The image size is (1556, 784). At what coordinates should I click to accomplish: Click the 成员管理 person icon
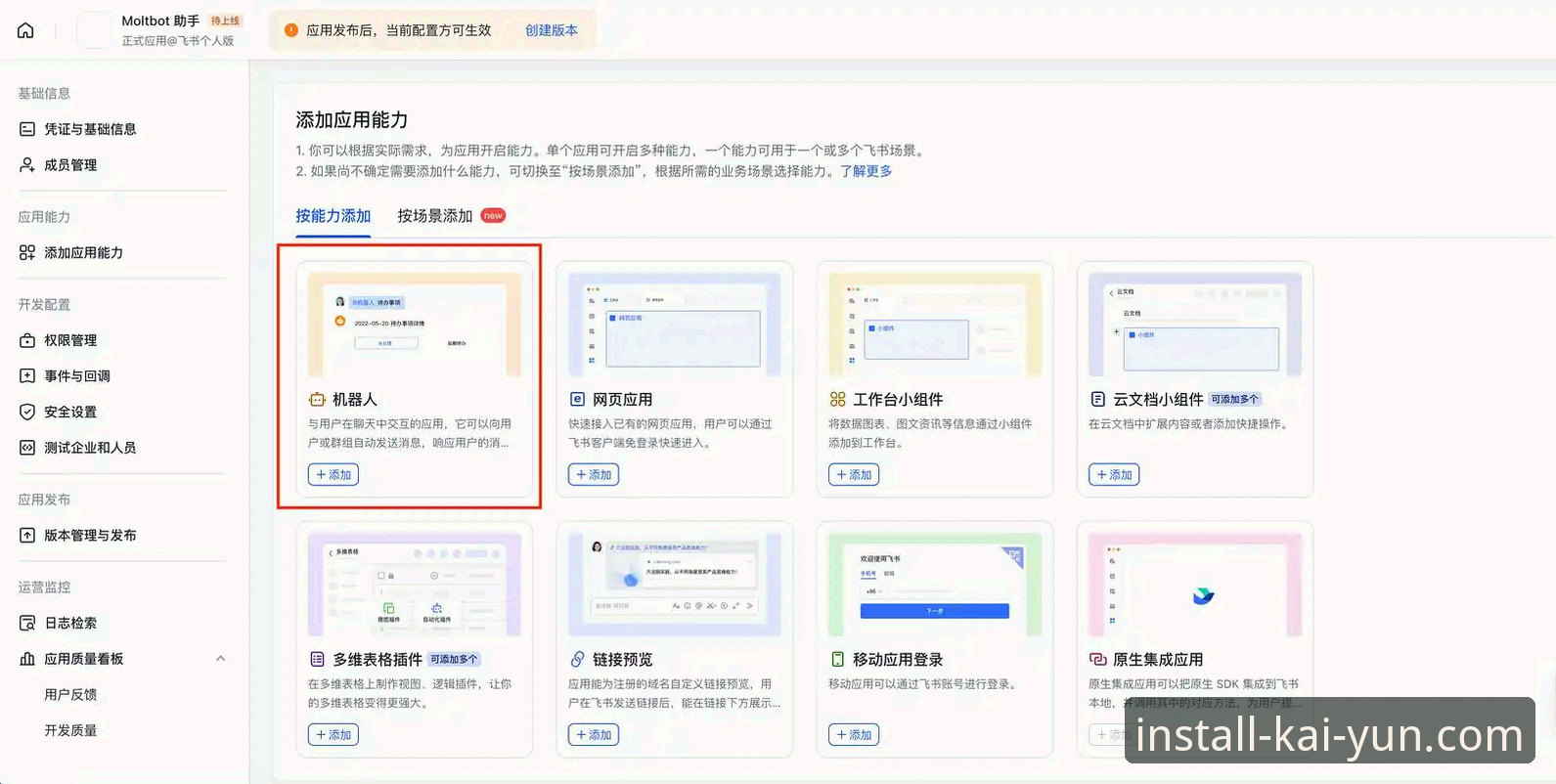pos(27,165)
